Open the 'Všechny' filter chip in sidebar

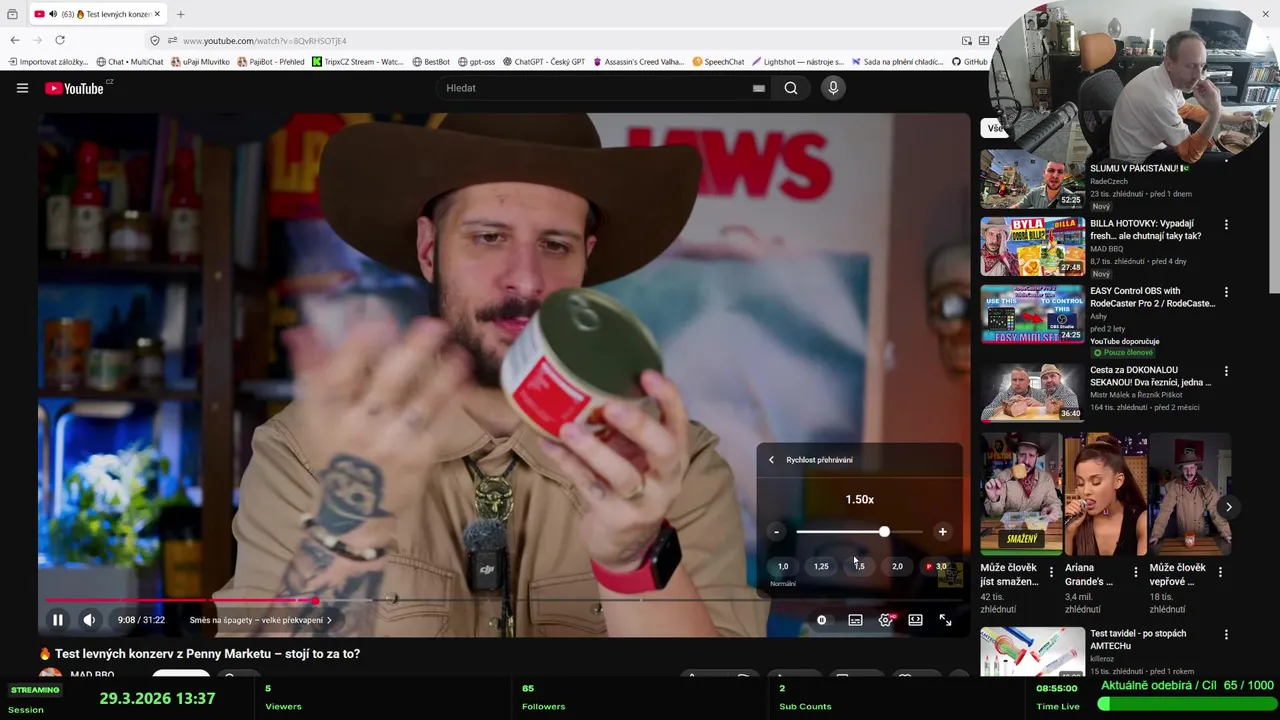(995, 128)
